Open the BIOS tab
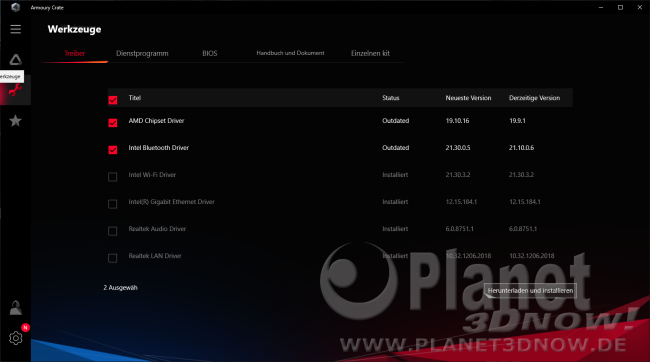Image resolution: width=650 pixels, height=362 pixels. pyautogui.click(x=210, y=53)
